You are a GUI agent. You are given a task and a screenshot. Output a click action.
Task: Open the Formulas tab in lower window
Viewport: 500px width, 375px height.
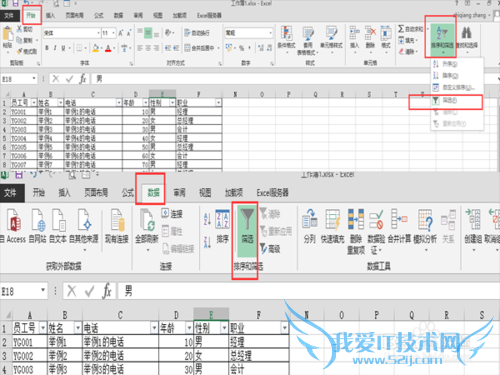coord(128,192)
